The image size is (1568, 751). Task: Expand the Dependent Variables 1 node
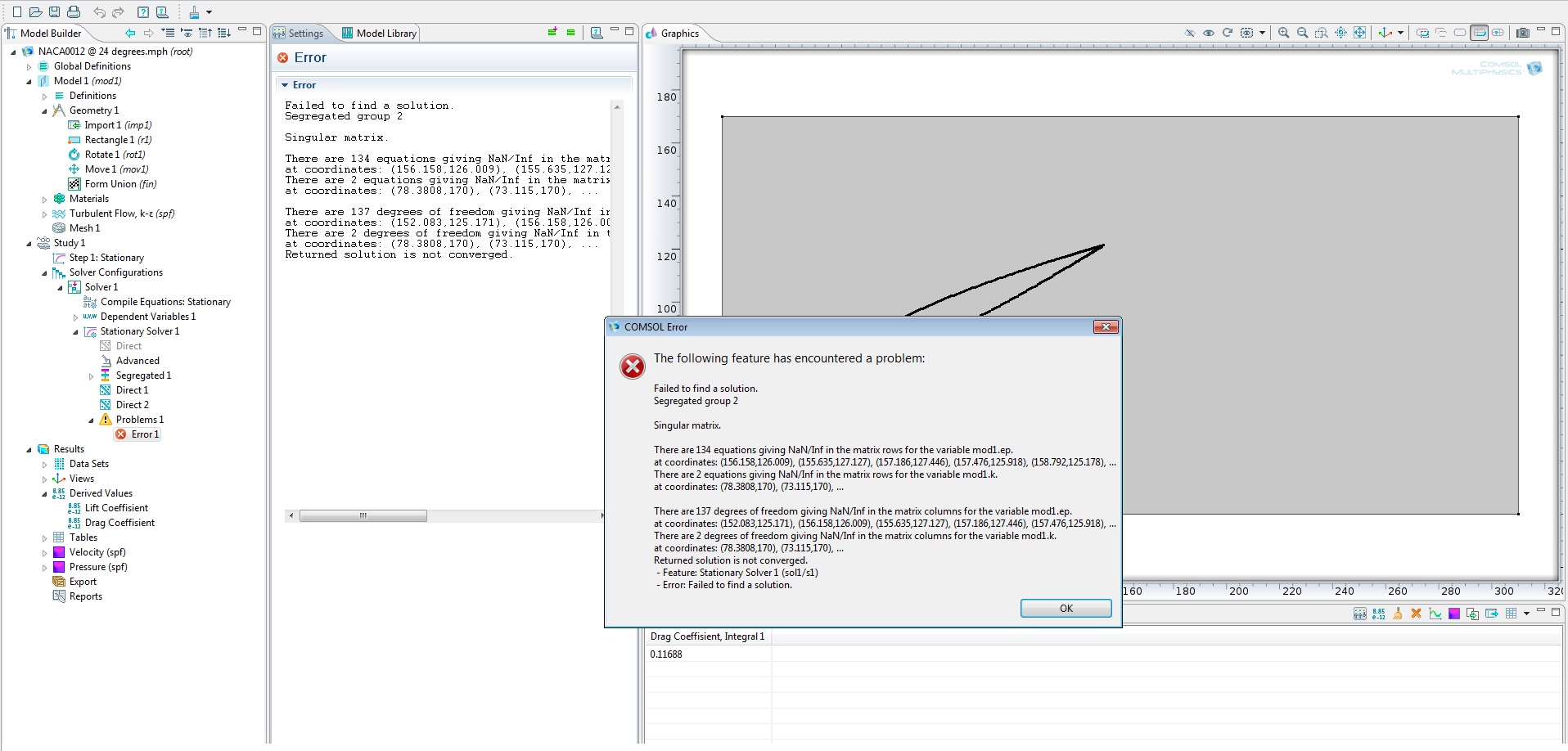click(75, 317)
